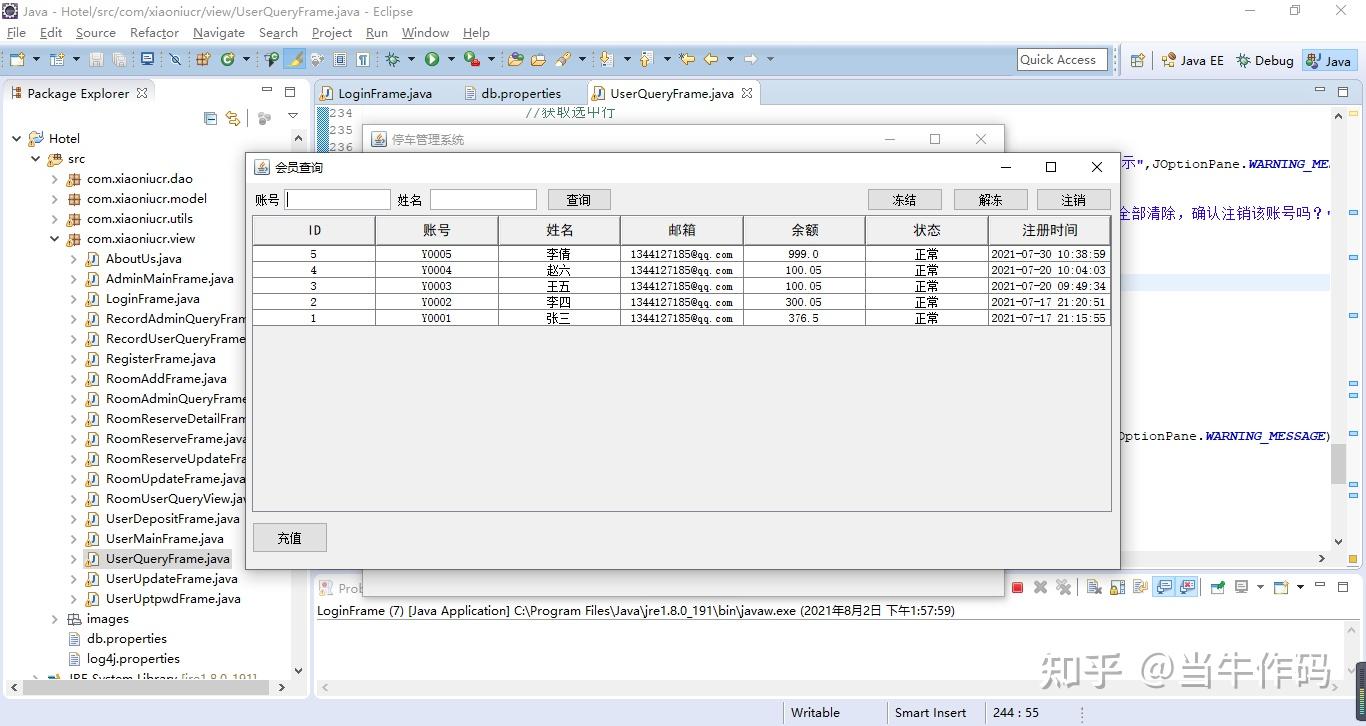Click the 解冻 unfreeze button
The height and width of the screenshot is (726, 1366).
(x=990, y=200)
